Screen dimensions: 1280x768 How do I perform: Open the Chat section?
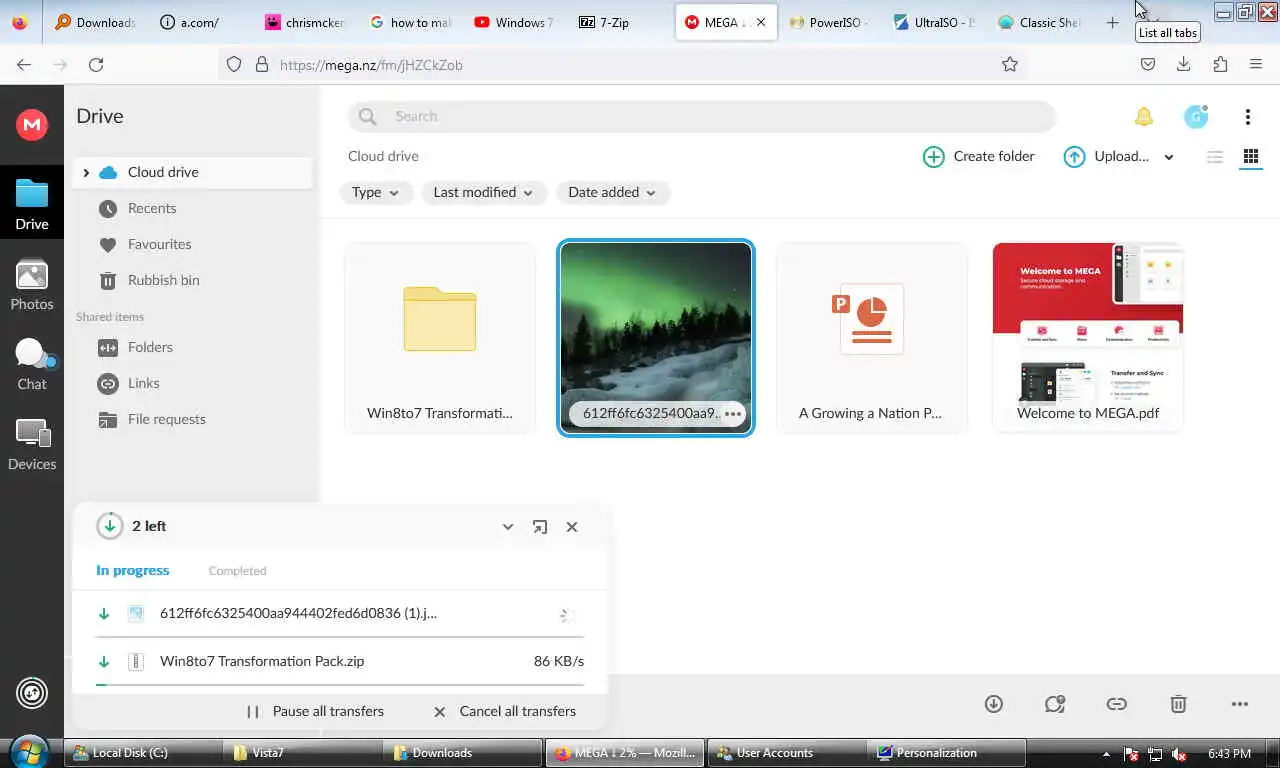tap(32, 364)
